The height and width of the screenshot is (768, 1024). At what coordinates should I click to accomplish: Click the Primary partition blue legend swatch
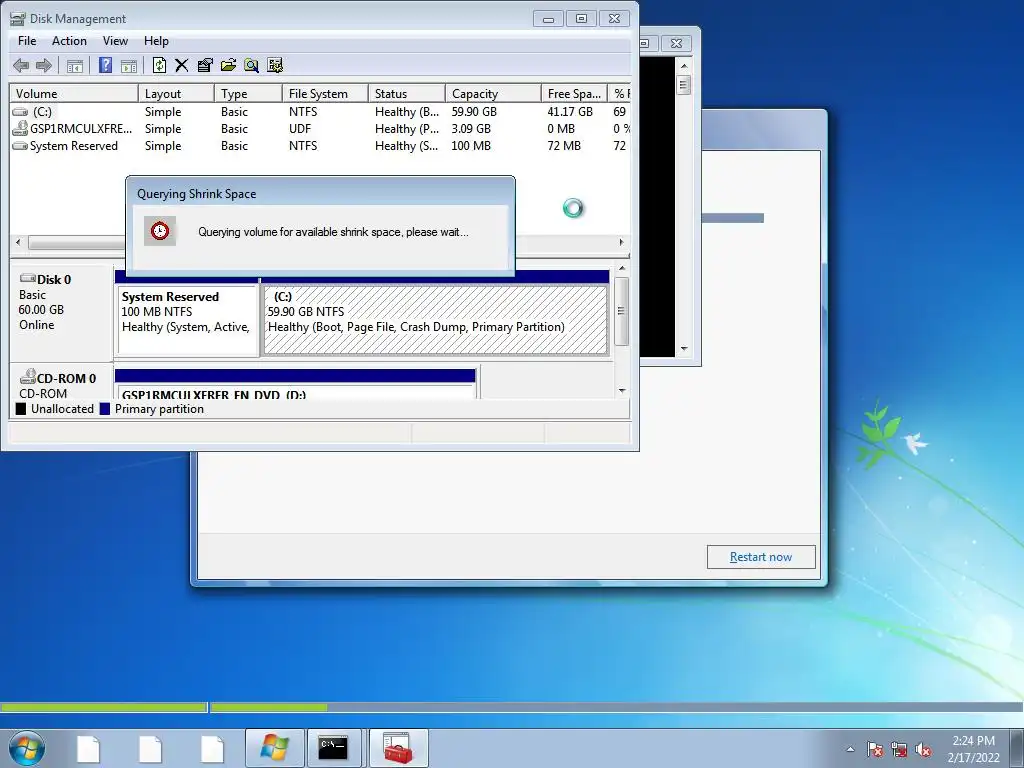click(104, 409)
